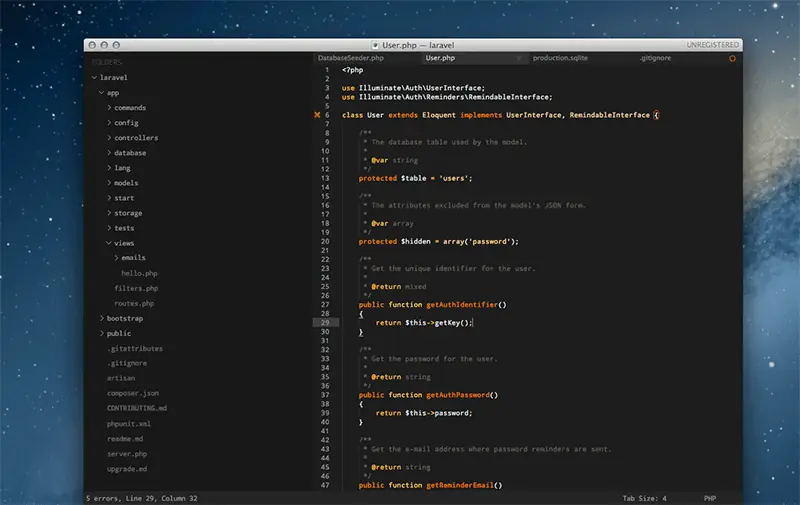
Task: Open phpunit.xml in the sidebar
Action: pos(129,424)
